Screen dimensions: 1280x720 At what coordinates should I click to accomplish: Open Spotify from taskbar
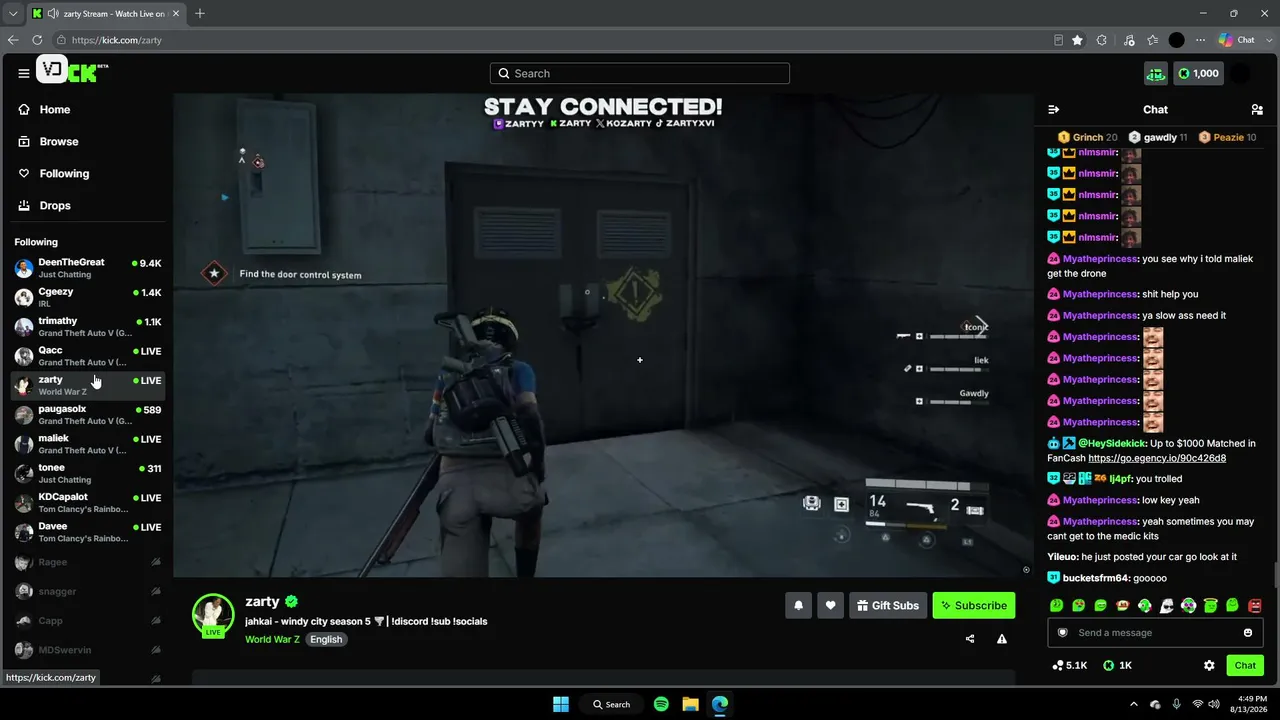(661, 704)
